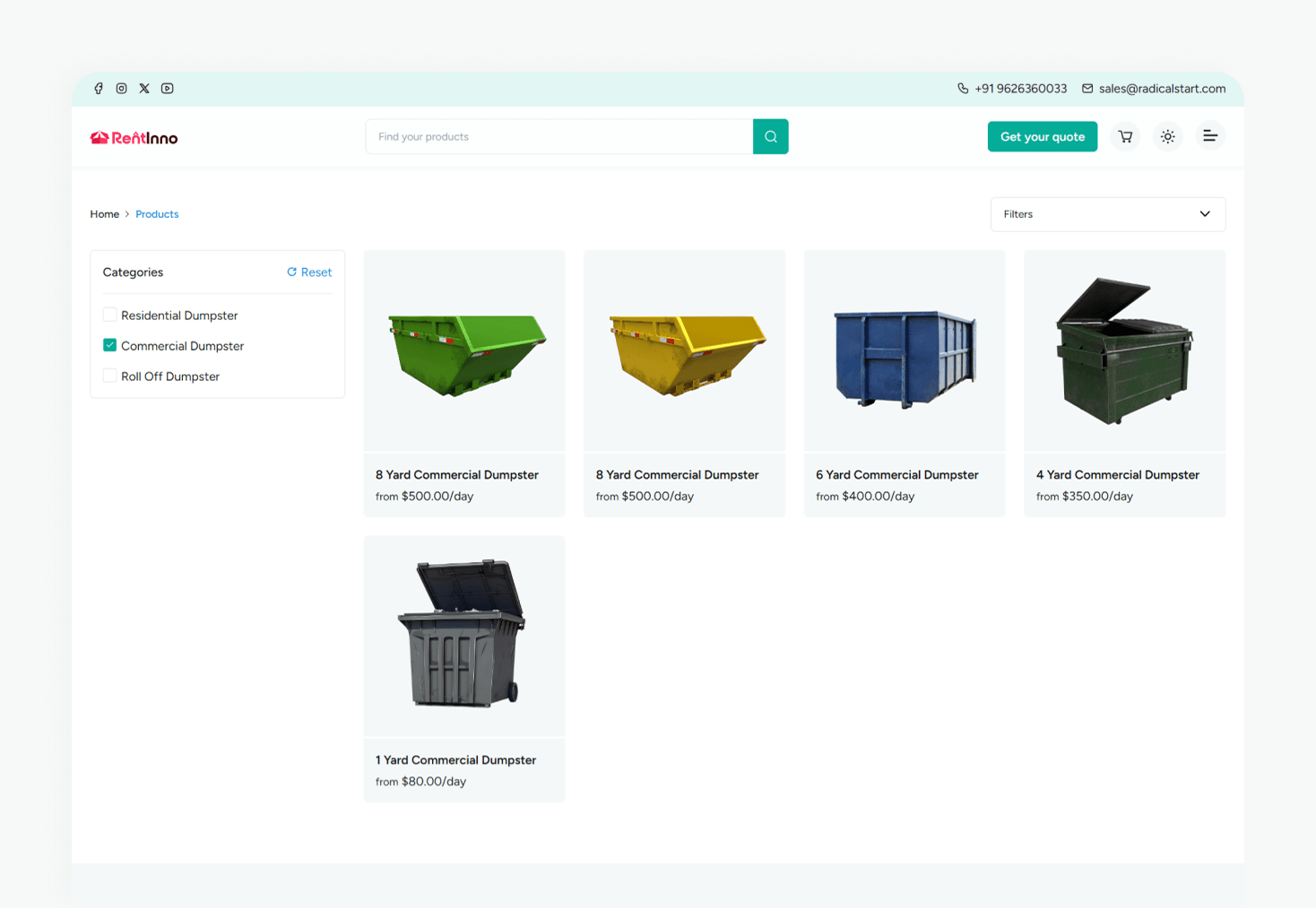Open the Facebook social icon

point(99,88)
